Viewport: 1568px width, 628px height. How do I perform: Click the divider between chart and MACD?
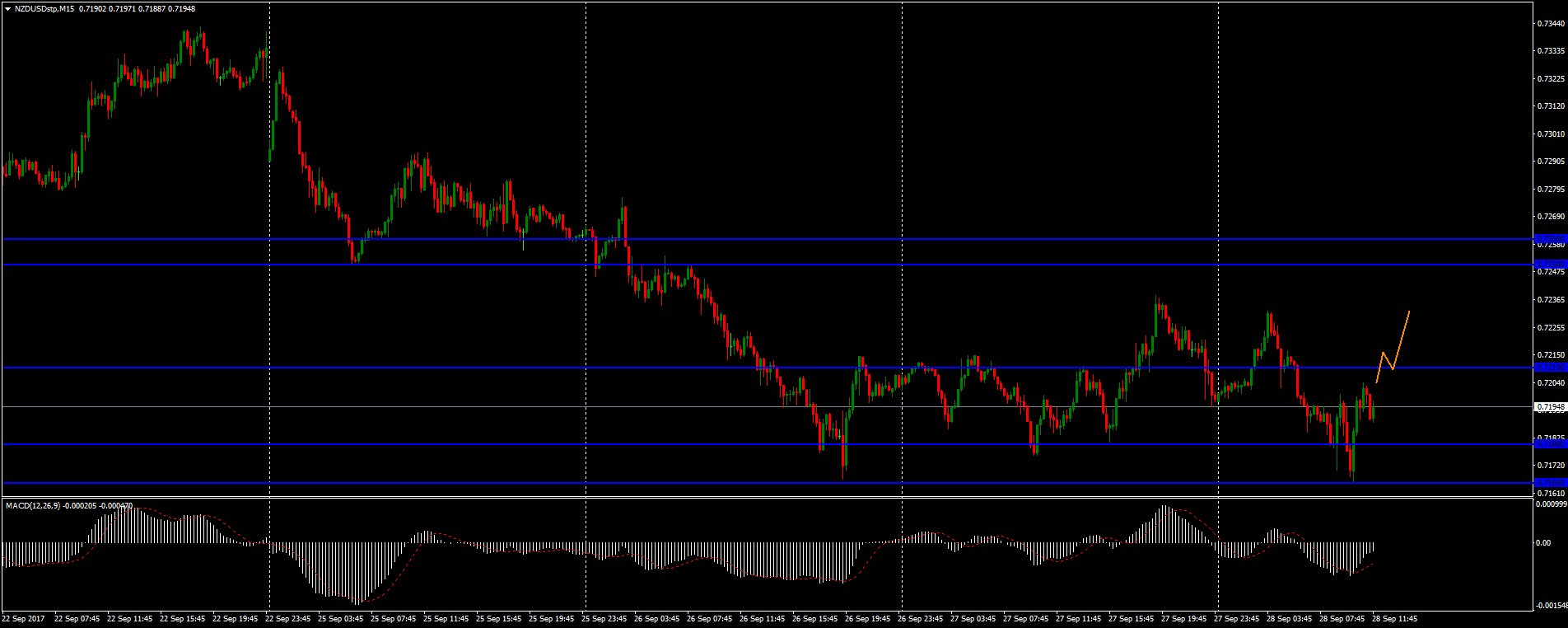[766, 497]
